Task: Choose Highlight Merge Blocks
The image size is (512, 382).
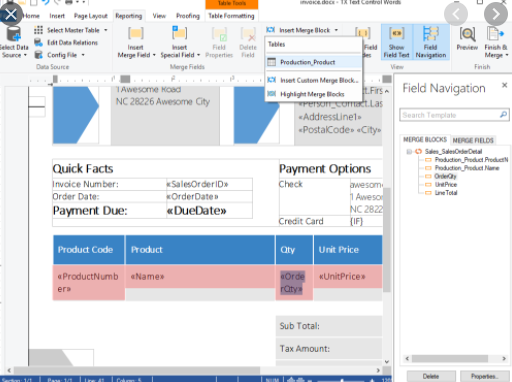Action: coord(313,94)
